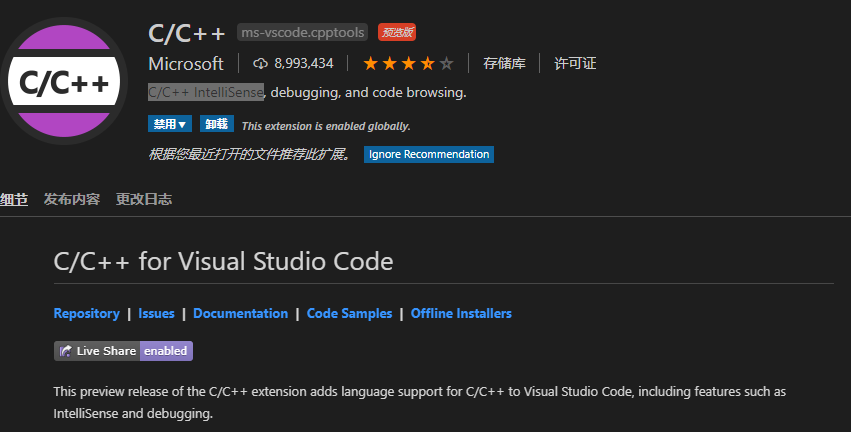The height and width of the screenshot is (432, 851).
Task: Open the Repository link in readme
Action: coord(86,313)
